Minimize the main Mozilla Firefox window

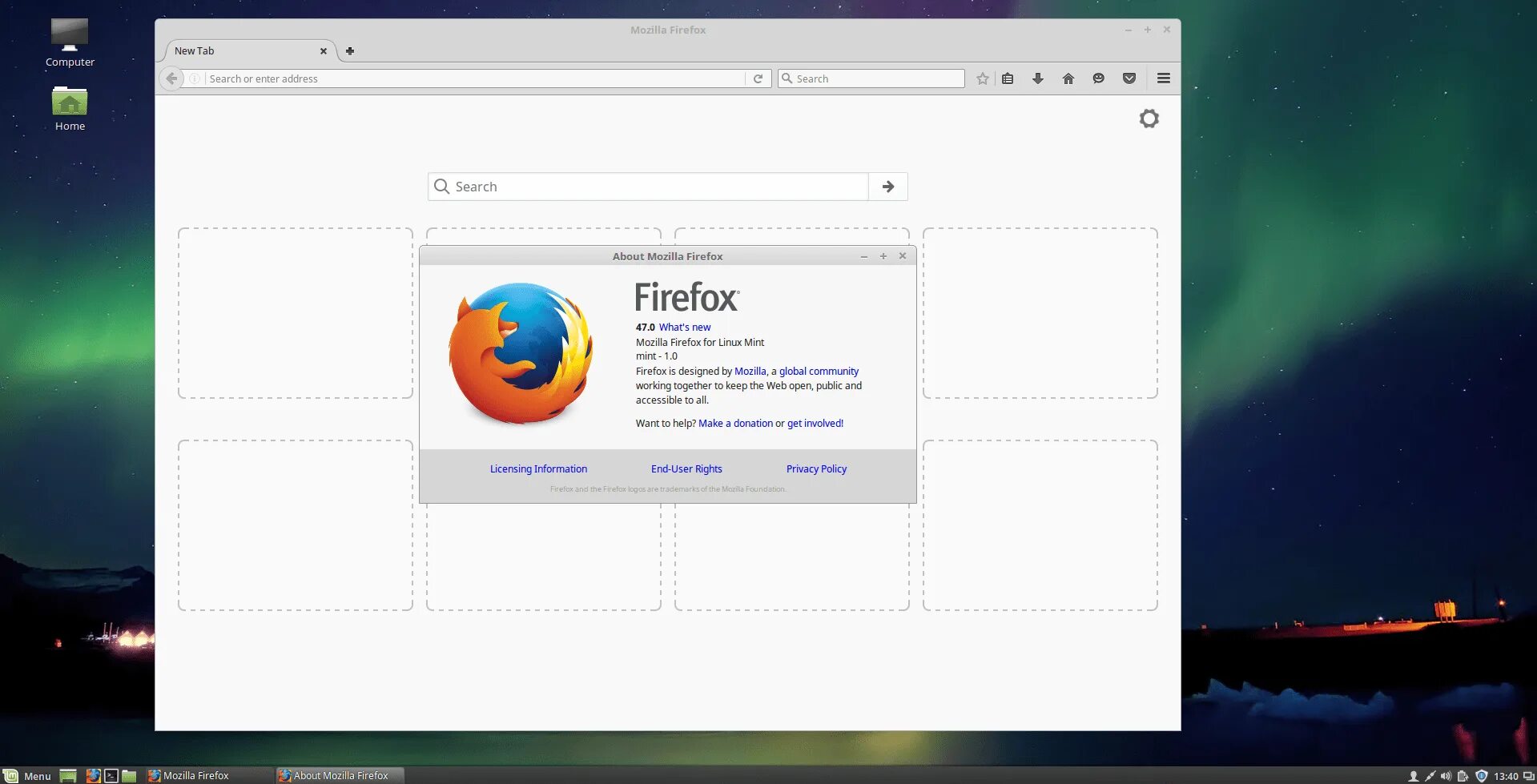point(1128,30)
